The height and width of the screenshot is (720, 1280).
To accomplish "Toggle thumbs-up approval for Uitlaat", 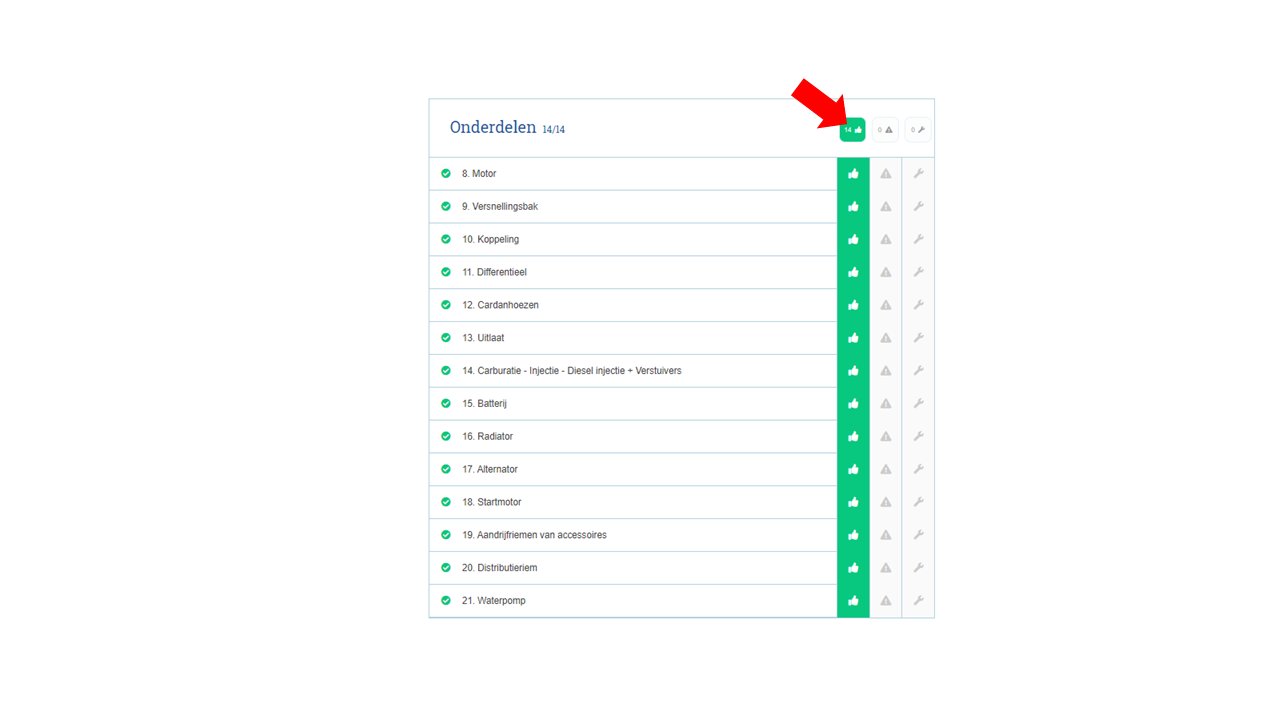I will 853,338.
